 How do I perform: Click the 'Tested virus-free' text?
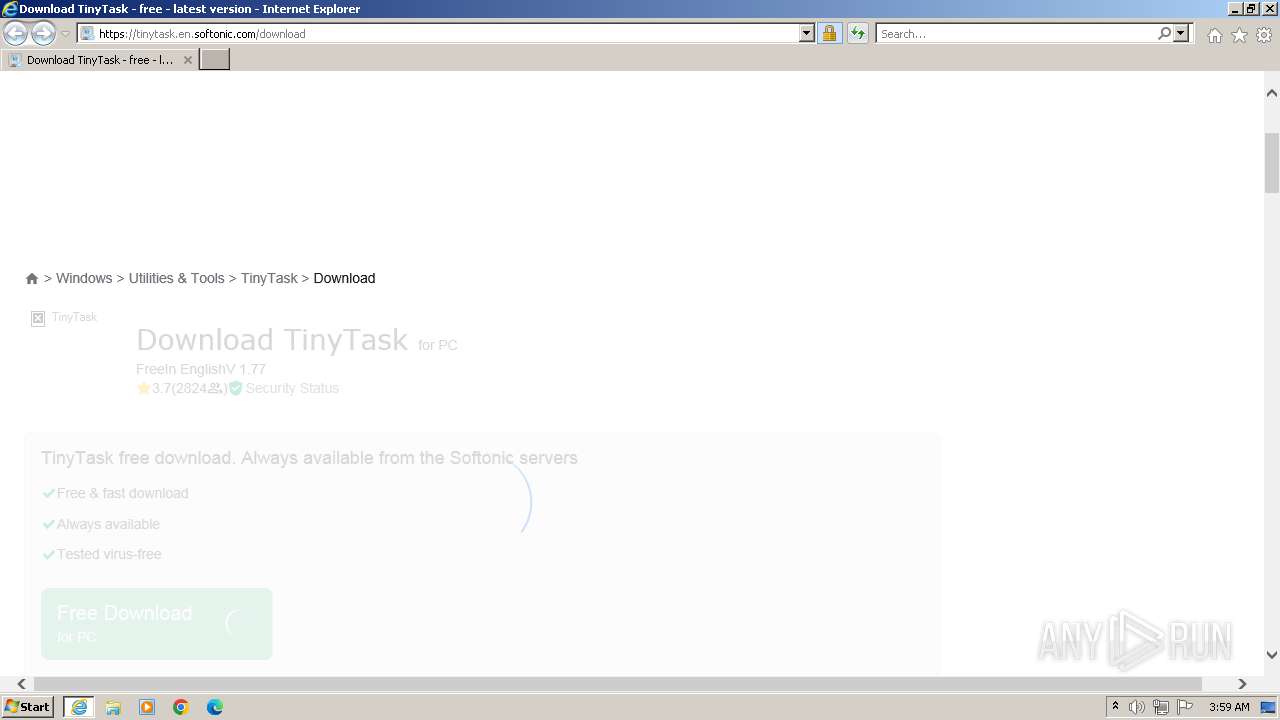tap(109, 554)
